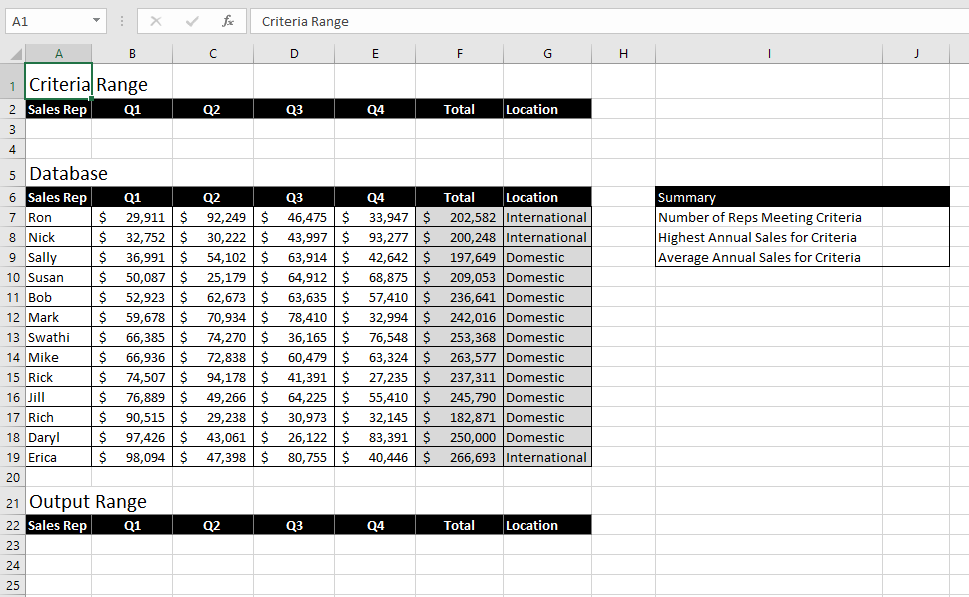Click the Sales Rep header in the Output Range

(x=58, y=525)
